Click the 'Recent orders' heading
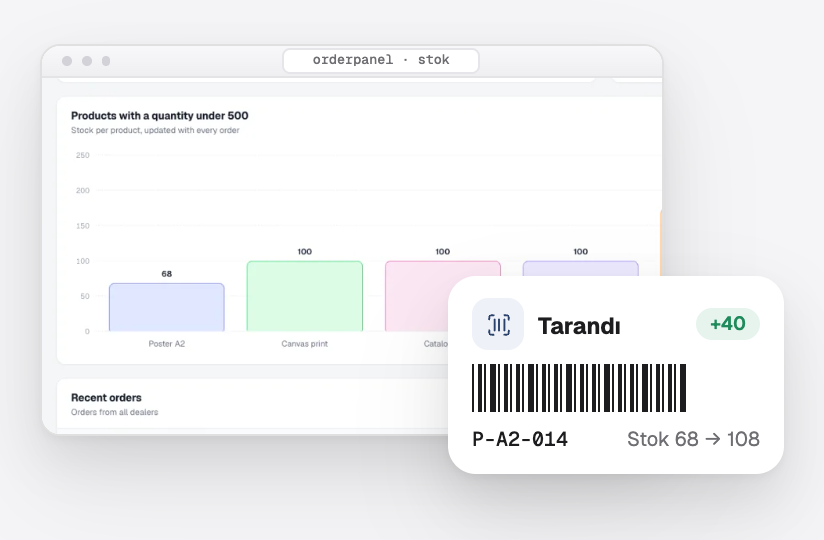Image resolution: width=824 pixels, height=540 pixels. [x=106, y=398]
